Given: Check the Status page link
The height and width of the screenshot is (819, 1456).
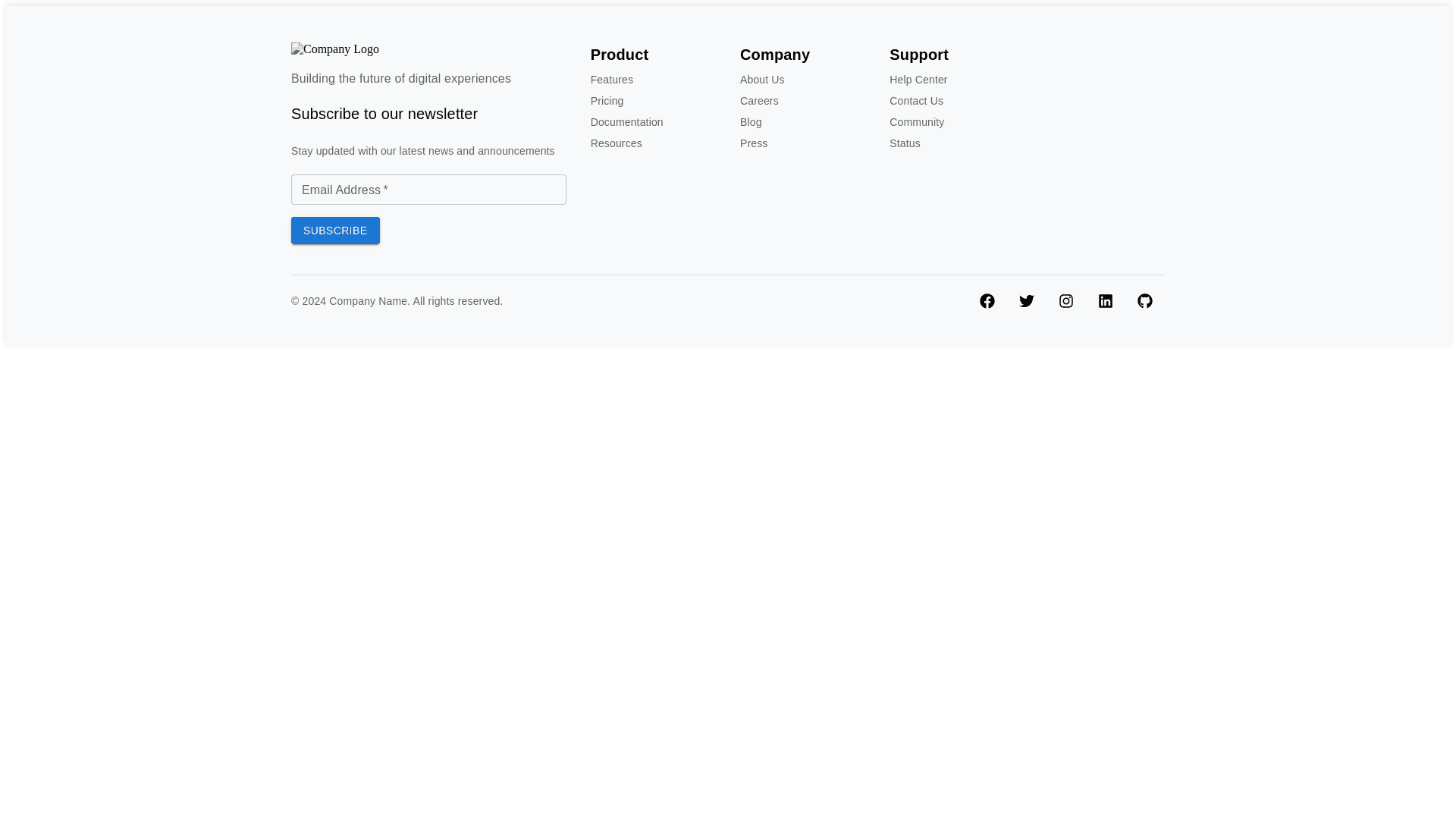Looking at the screenshot, I should [904, 143].
